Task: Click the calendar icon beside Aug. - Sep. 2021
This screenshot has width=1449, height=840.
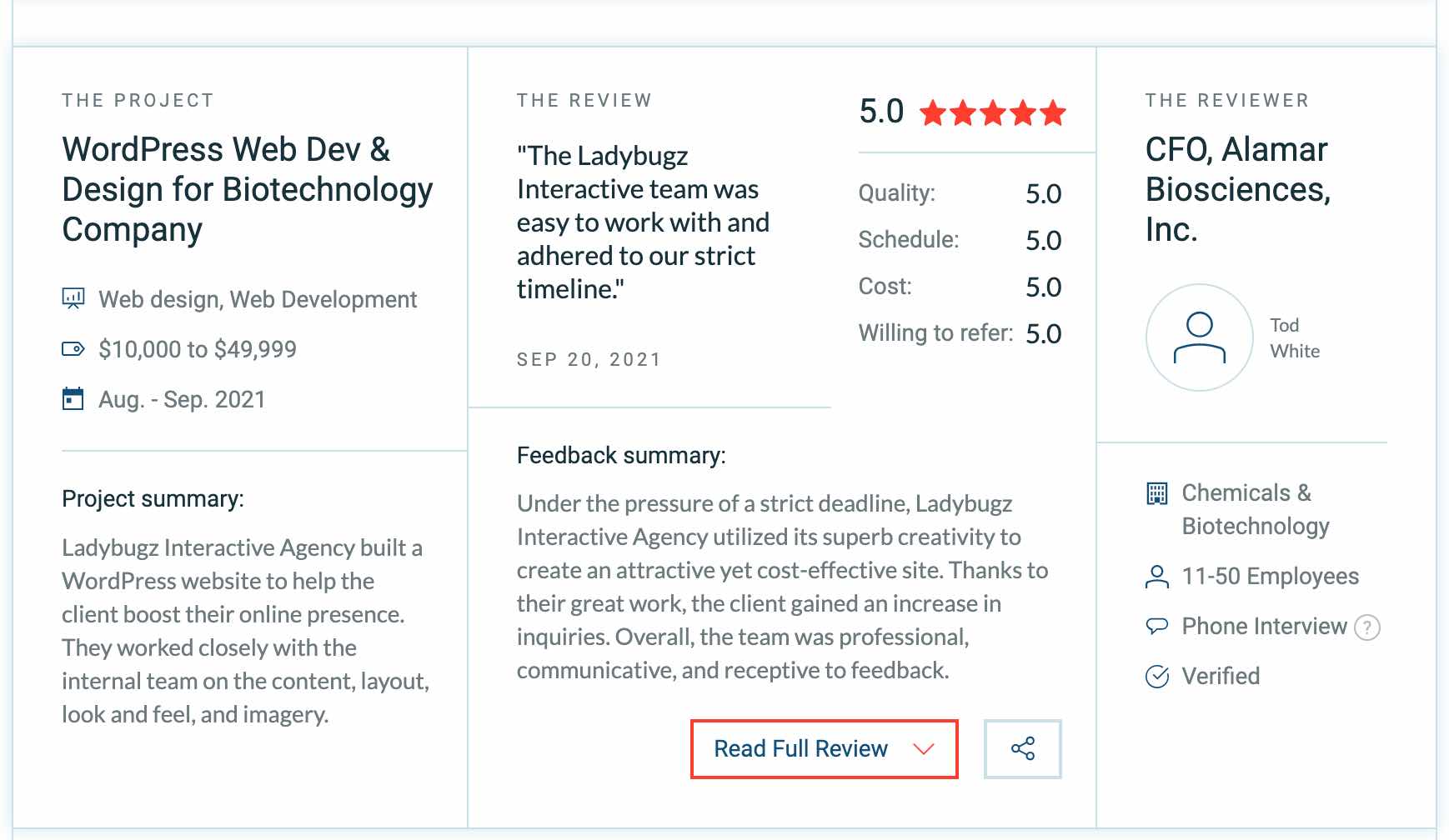Action: pyautogui.click(x=73, y=397)
